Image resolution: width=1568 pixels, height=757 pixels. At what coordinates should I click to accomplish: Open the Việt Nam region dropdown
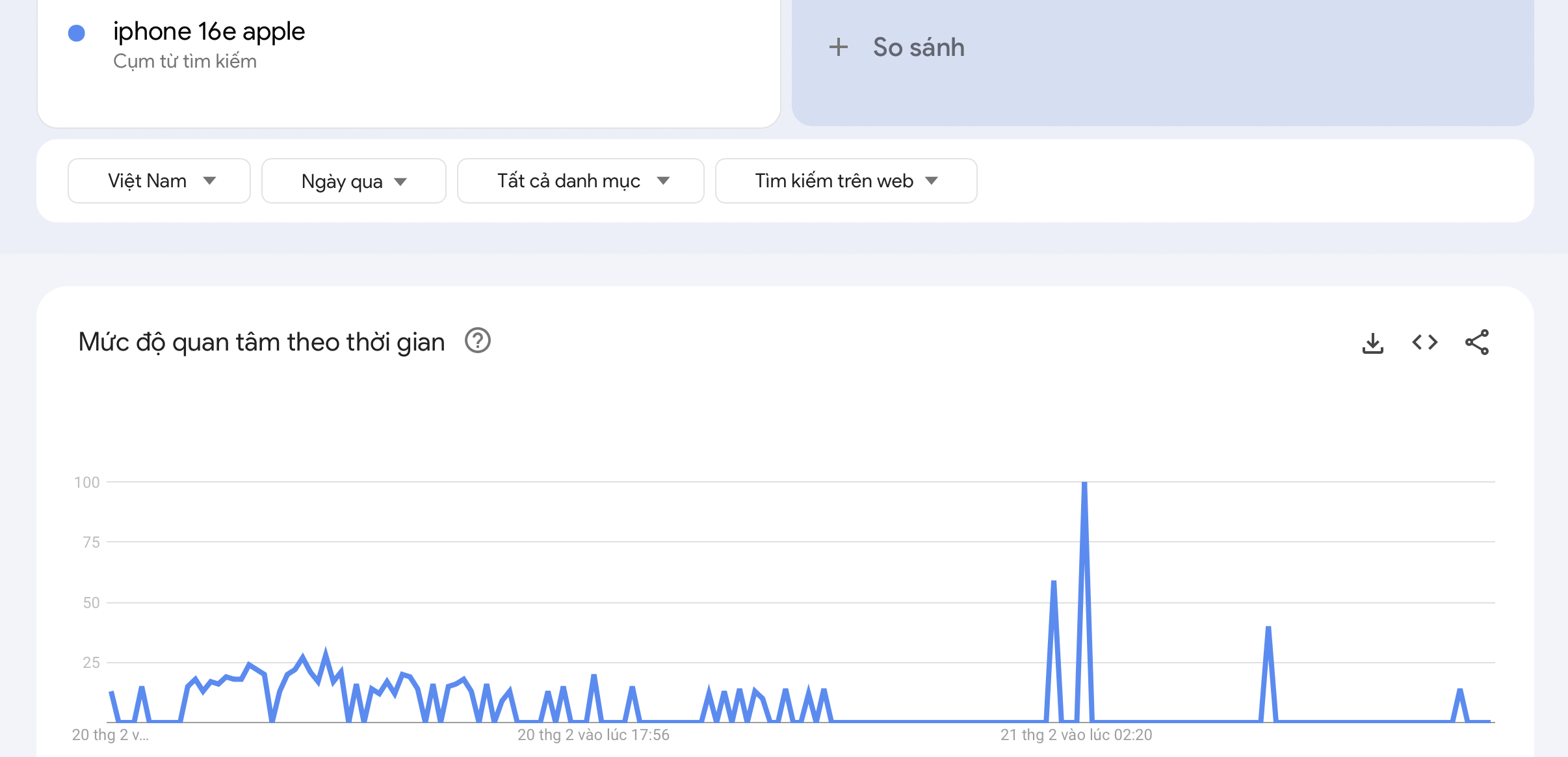coord(159,181)
